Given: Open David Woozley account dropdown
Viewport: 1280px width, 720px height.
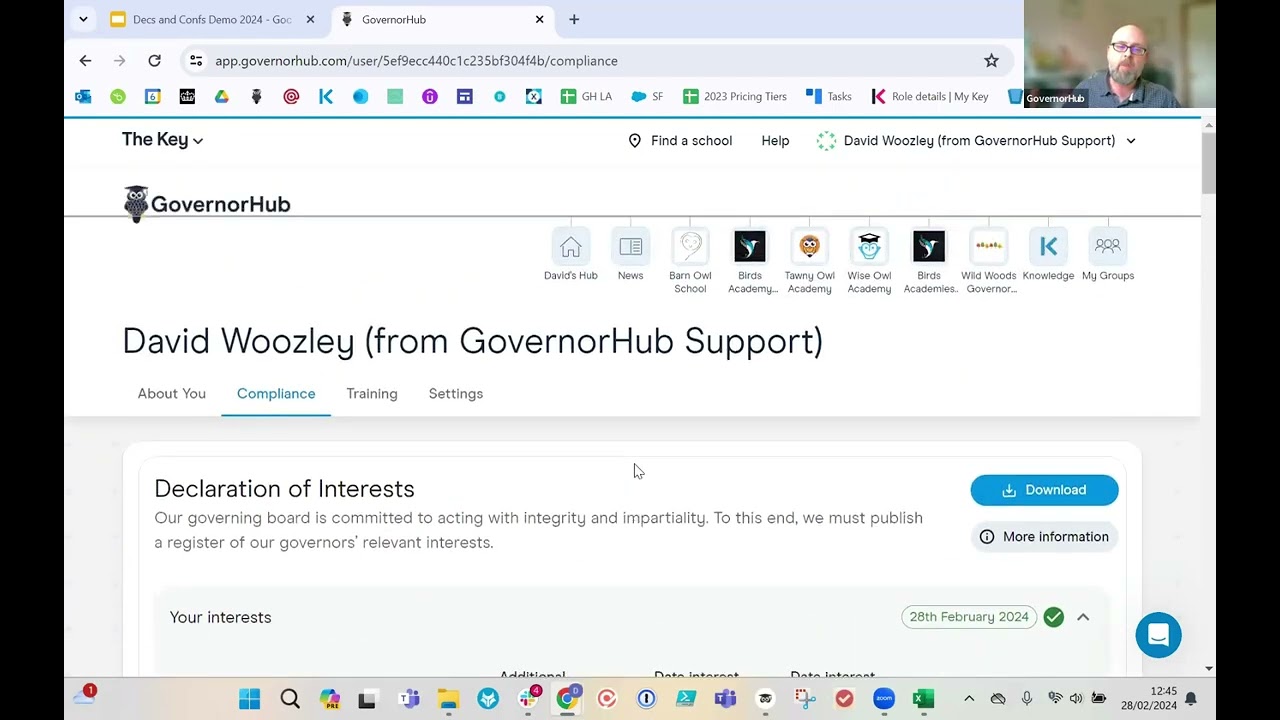Looking at the screenshot, I should (977, 141).
